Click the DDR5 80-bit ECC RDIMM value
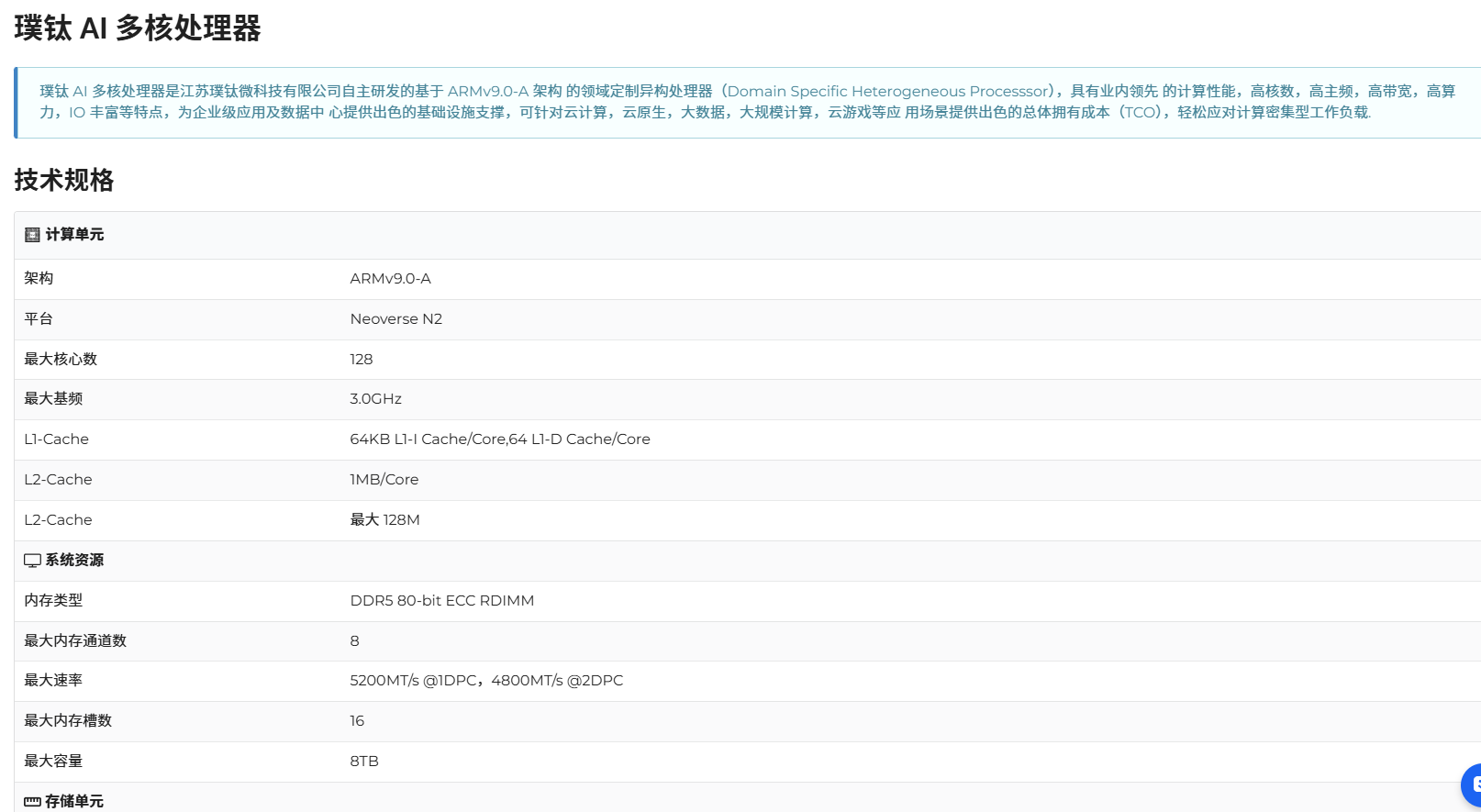1481x812 pixels. [x=441, y=601]
